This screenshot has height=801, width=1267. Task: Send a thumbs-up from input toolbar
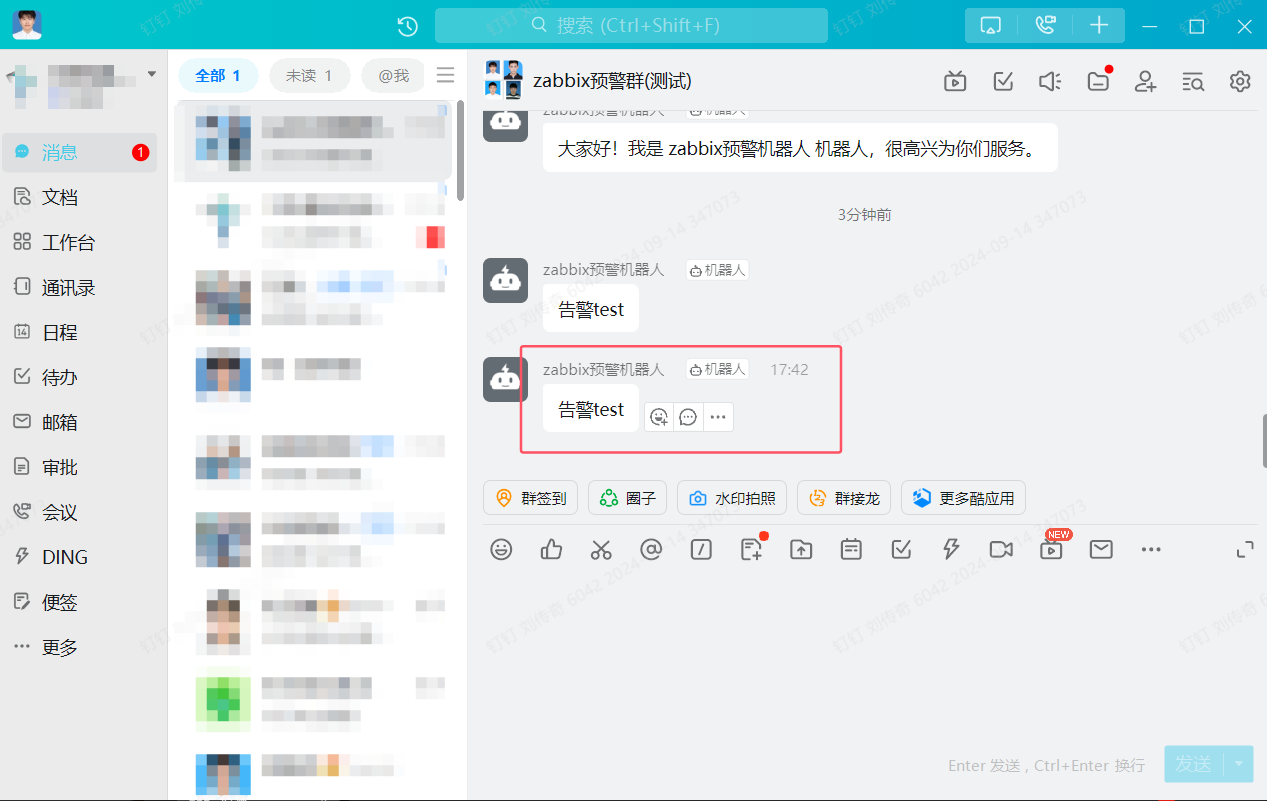[x=551, y=549]
